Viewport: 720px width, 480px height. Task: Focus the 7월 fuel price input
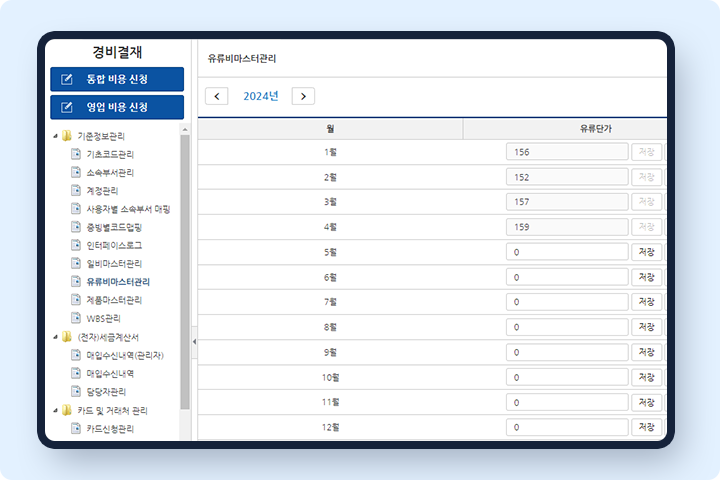(x=567, y=302)
